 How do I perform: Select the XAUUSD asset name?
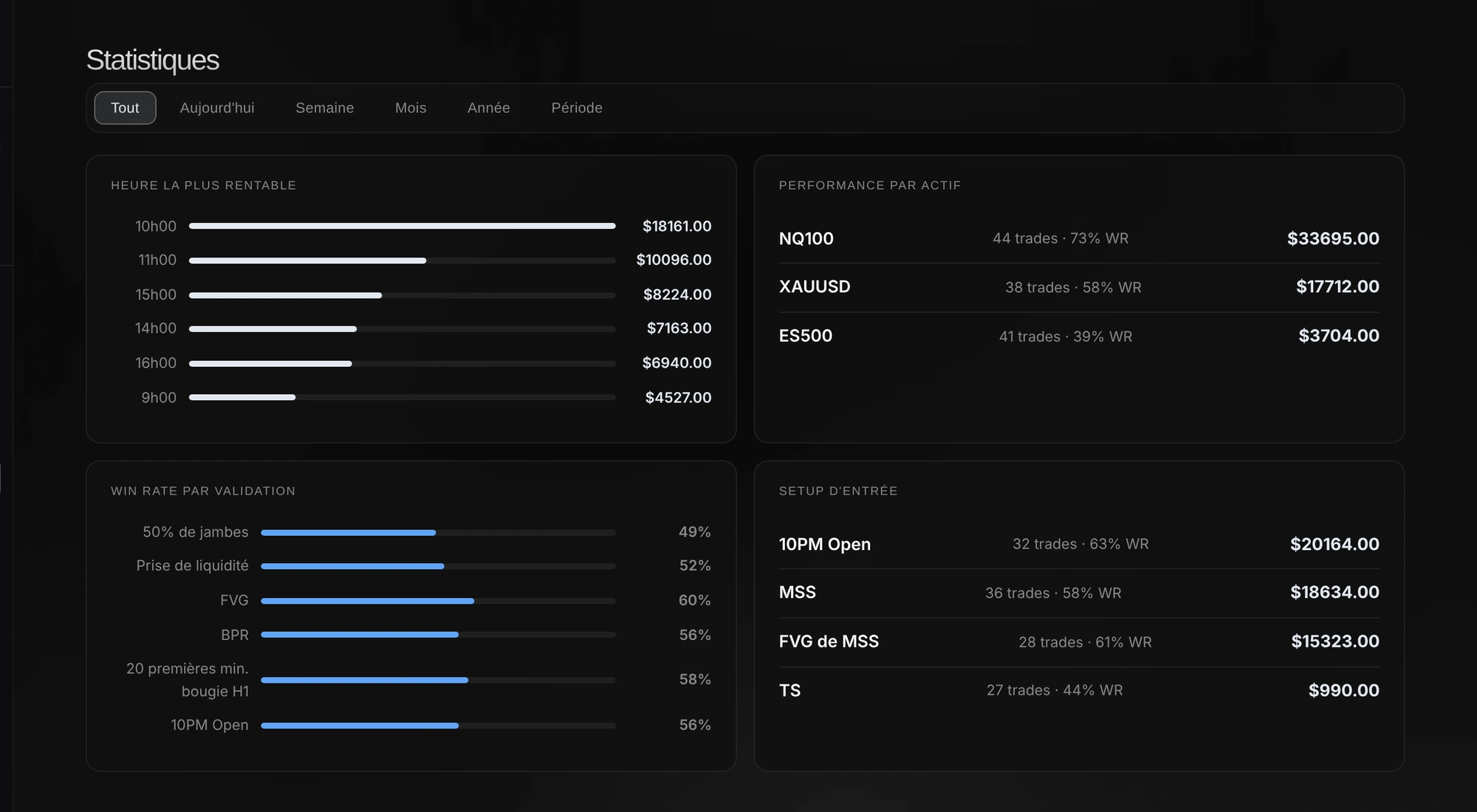815,286
